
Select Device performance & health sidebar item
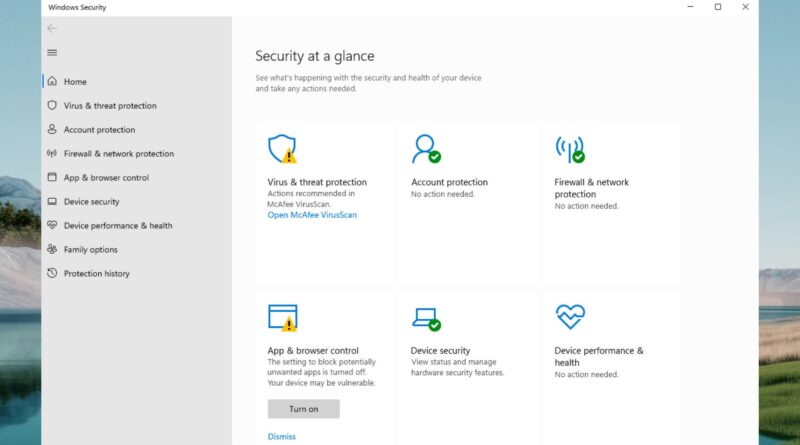117,226
